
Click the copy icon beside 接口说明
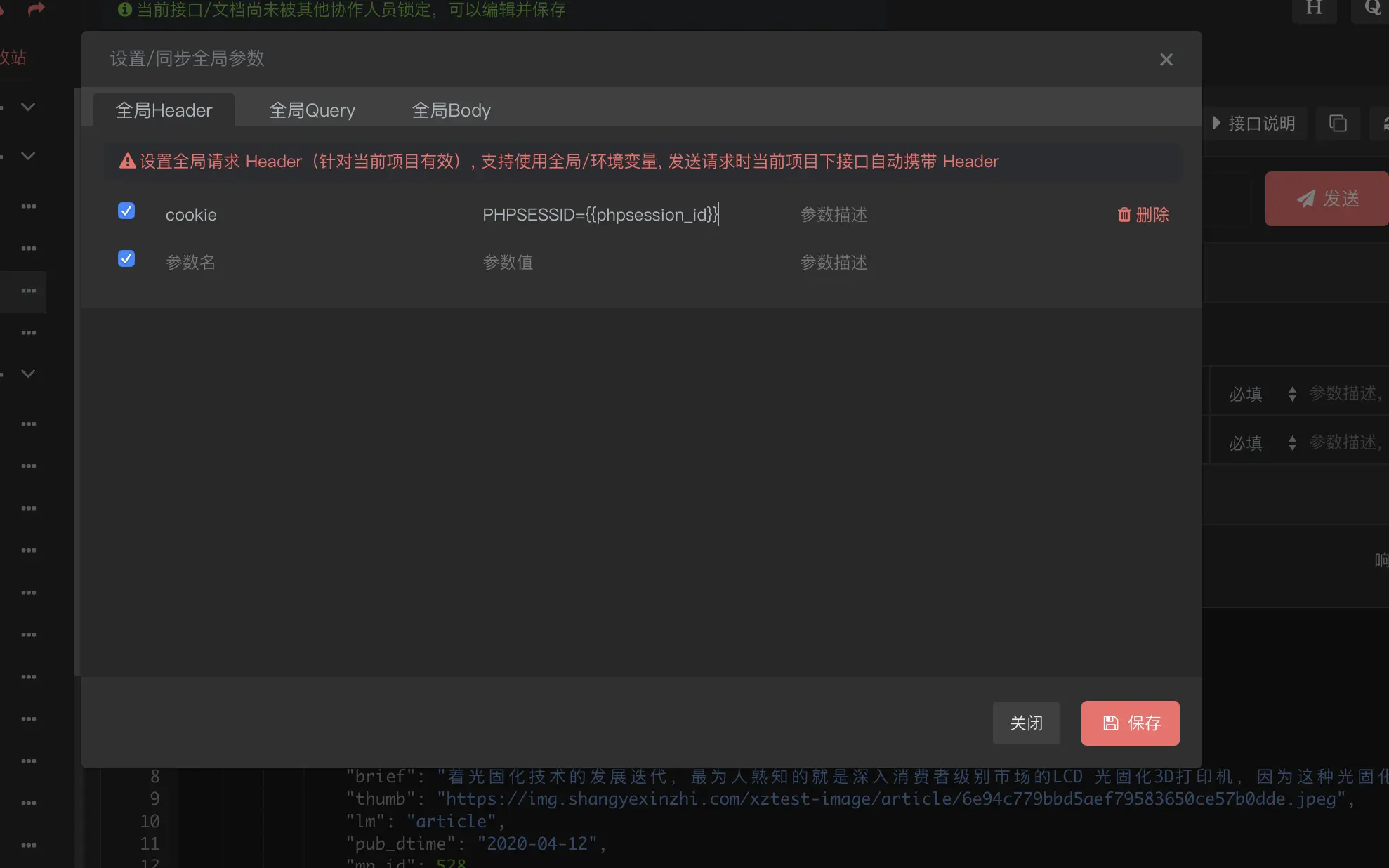[1338, 123]
